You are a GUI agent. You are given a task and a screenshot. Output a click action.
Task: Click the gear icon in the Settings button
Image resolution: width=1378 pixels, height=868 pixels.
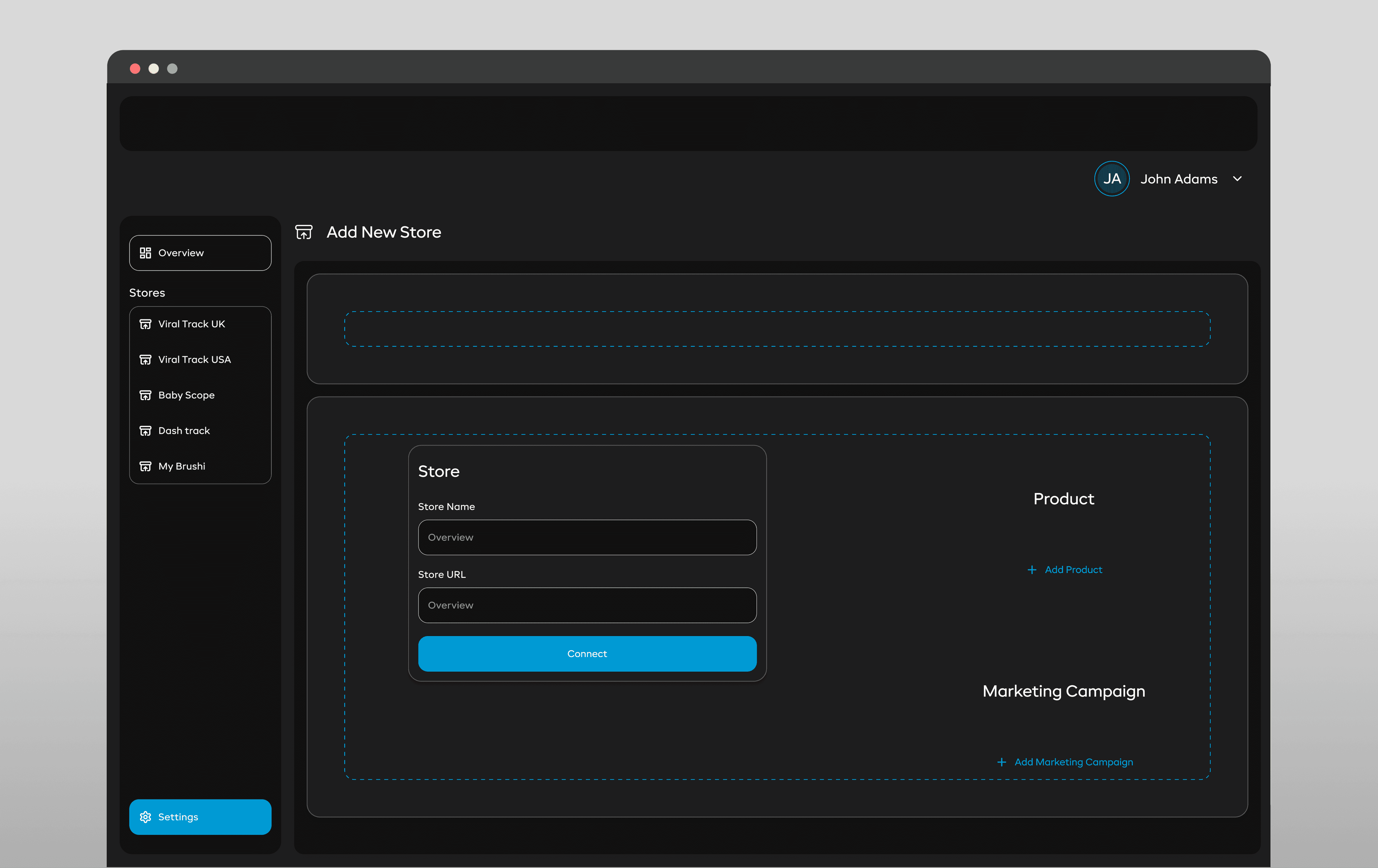tap(145, 817)
